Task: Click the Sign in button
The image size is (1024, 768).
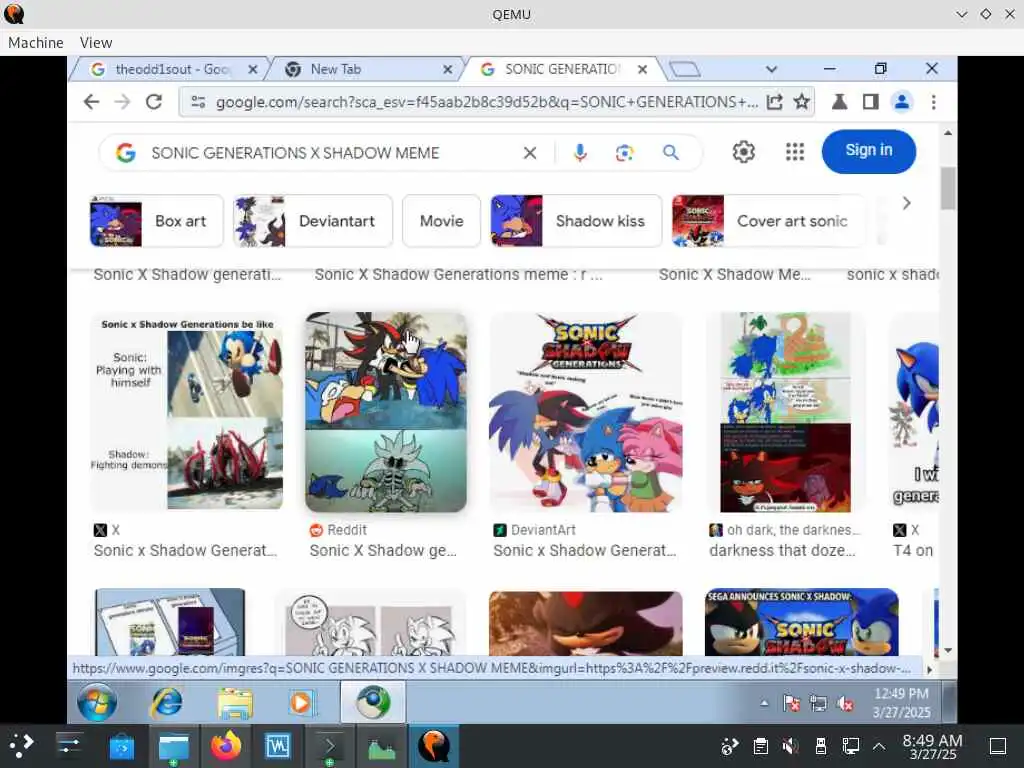Action: point(869,151)
